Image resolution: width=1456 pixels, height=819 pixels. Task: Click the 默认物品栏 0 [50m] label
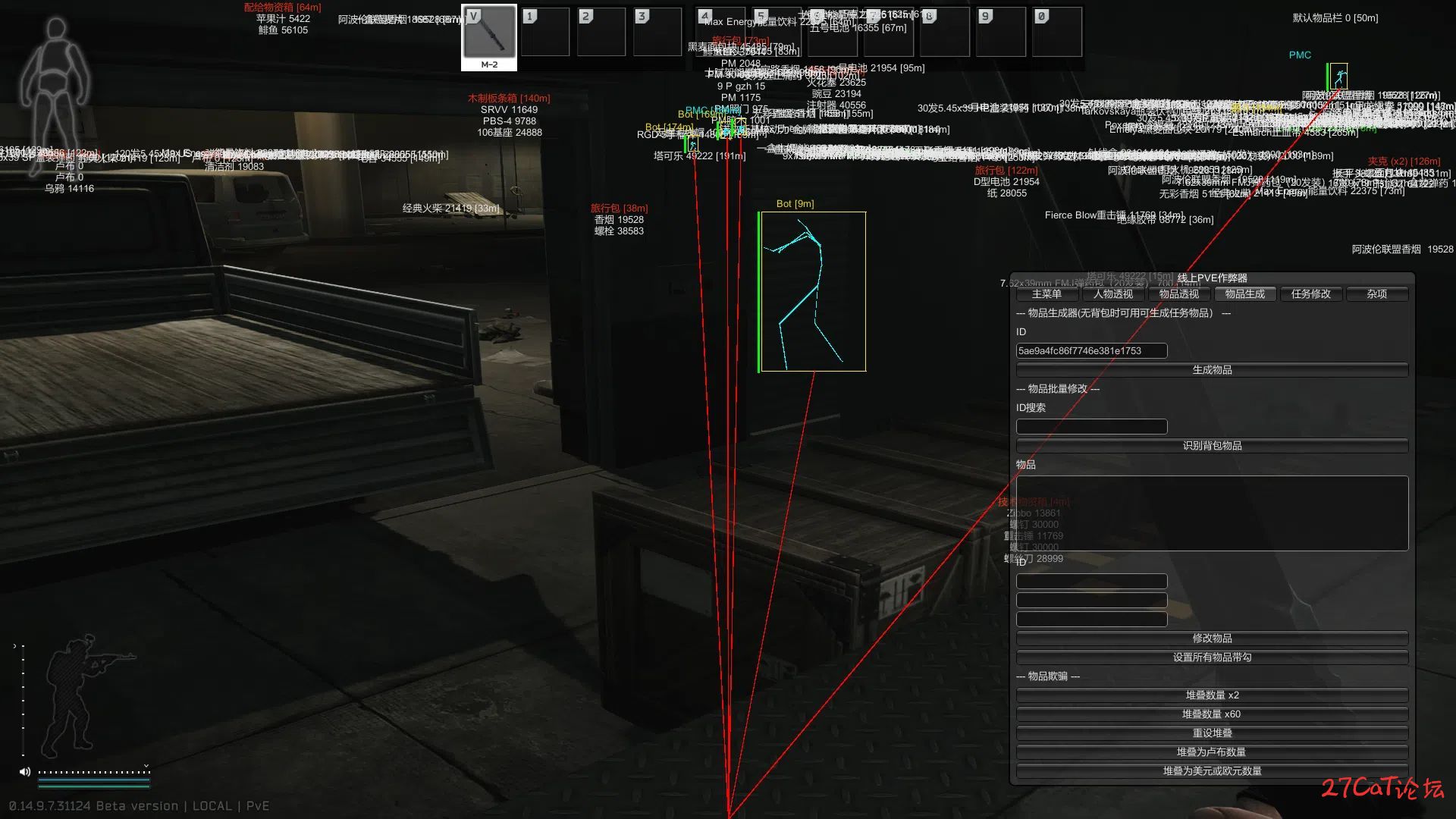[1335, 18]
